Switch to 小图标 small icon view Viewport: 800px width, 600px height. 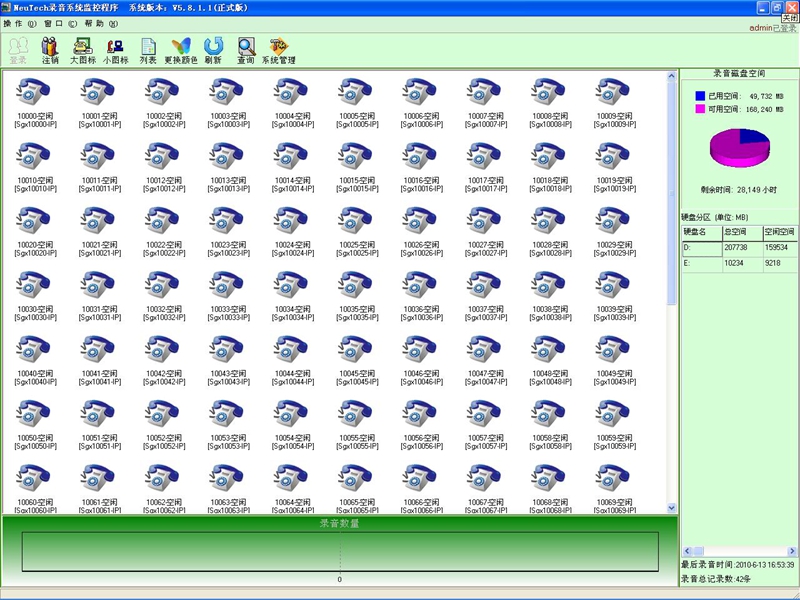[115, 49]
